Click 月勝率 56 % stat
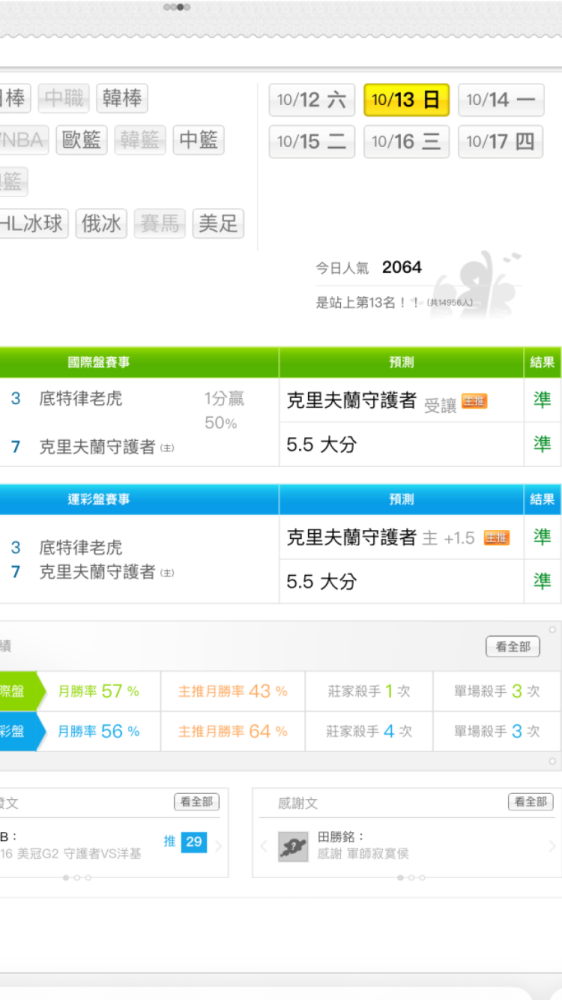The height and width of the screenshot is (1000, 562). [98, 731]
